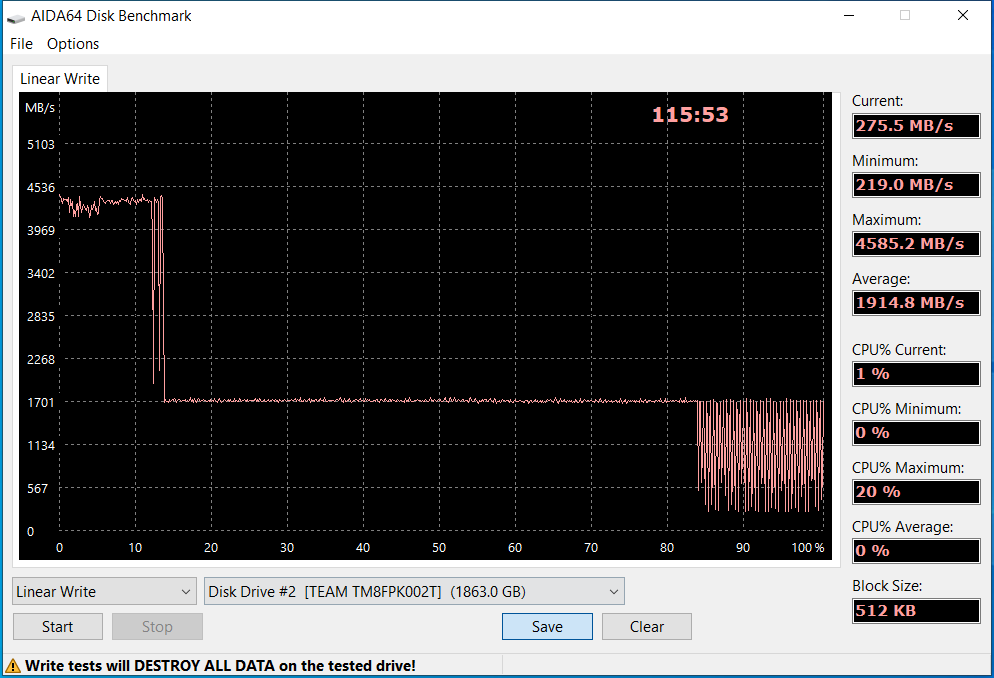Click the 100 % label on graph x-axis

[x=808, y=547]
